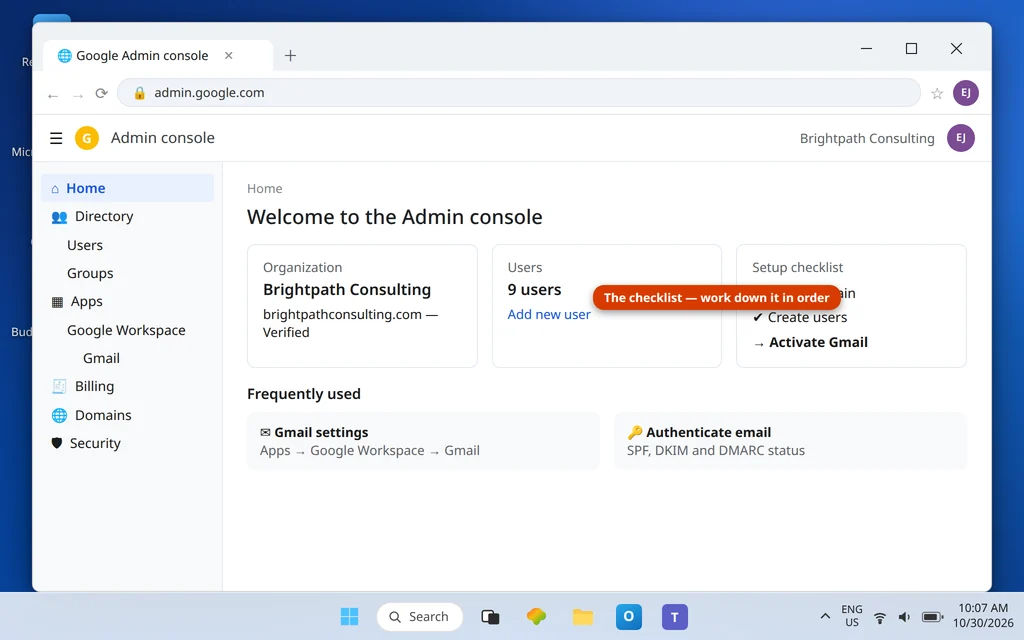
Task: Show hidden system tray icons
Action: coord(825,616)
